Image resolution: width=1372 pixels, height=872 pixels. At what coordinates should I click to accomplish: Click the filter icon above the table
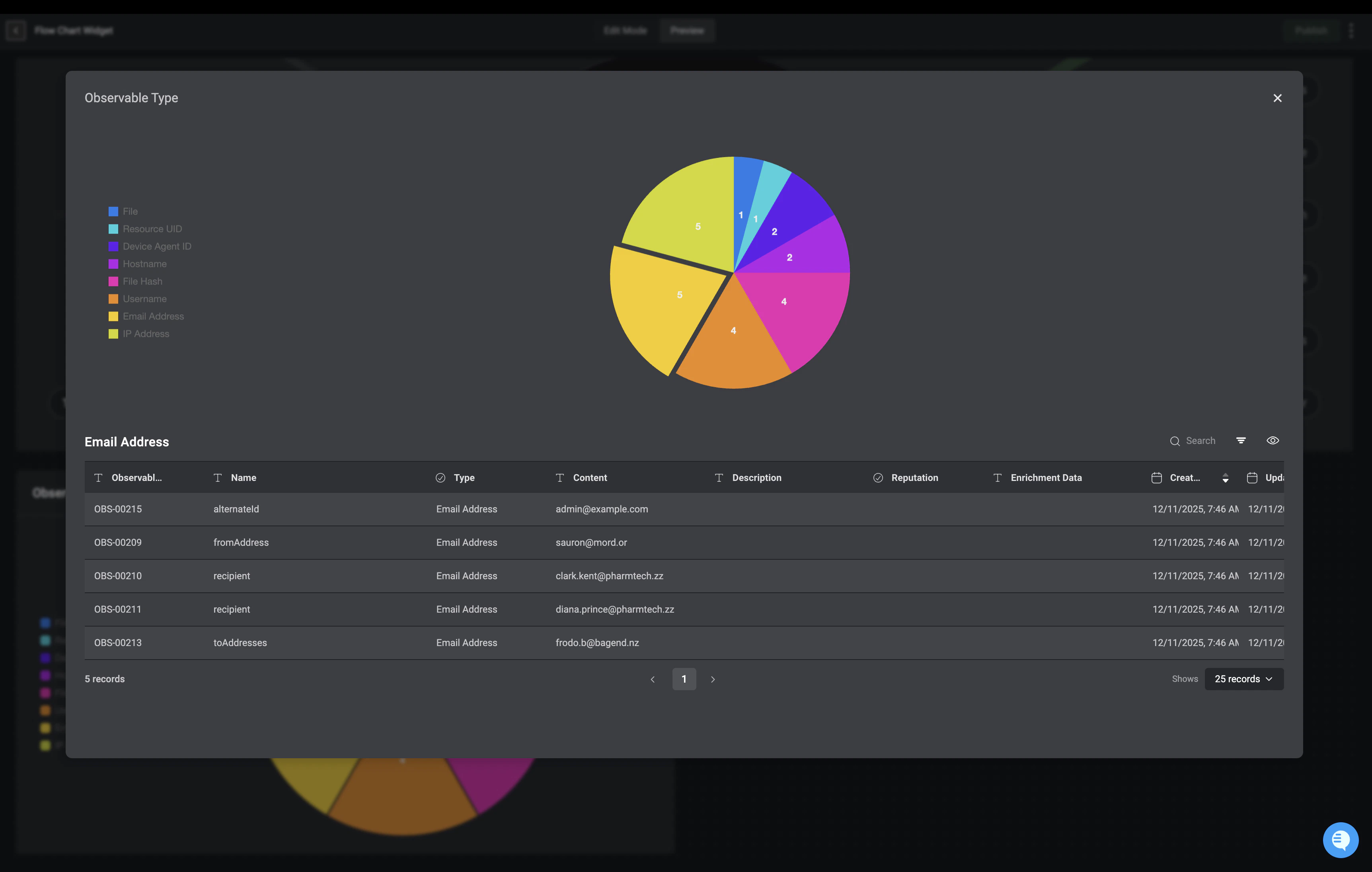point(1240,441)
